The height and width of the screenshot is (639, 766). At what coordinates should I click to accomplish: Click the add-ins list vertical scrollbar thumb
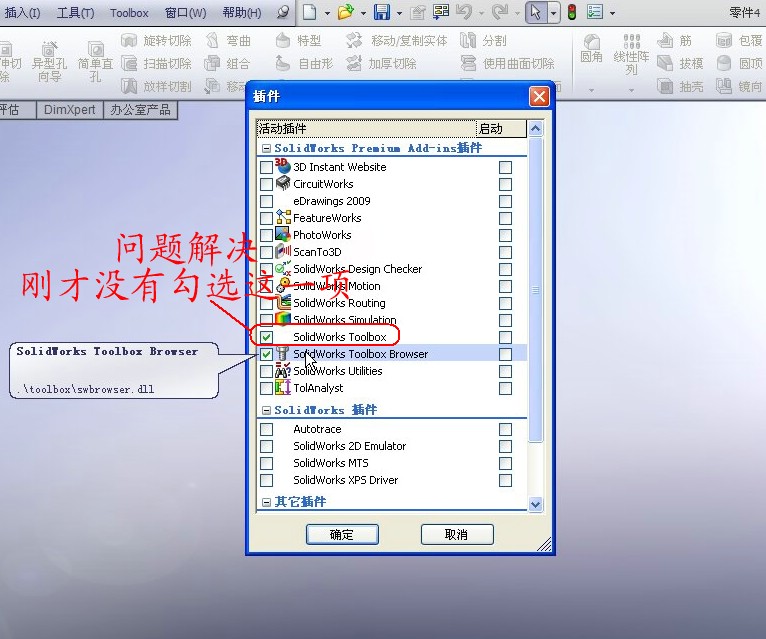[x=535, y=290]
